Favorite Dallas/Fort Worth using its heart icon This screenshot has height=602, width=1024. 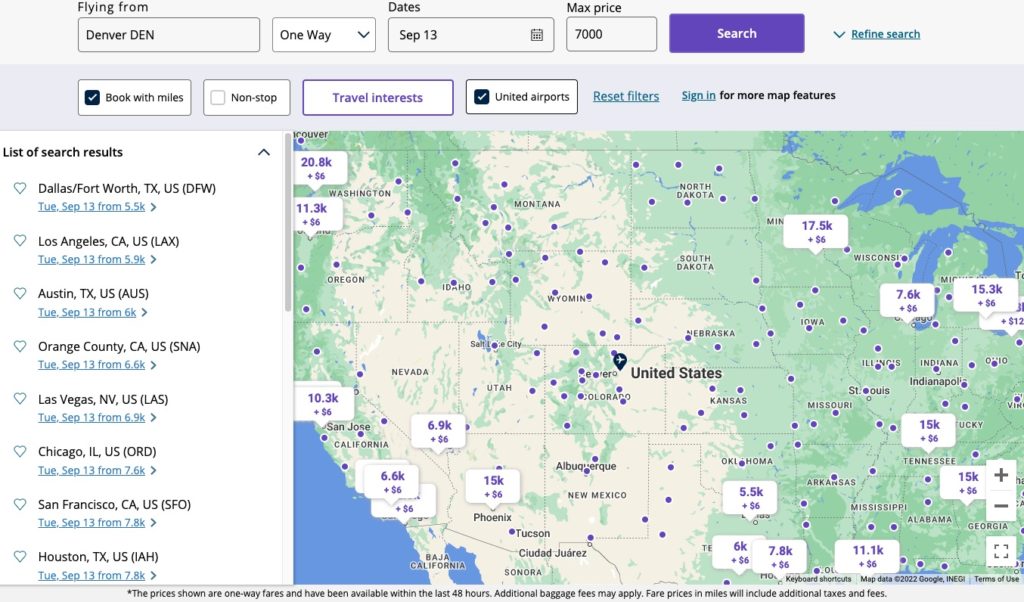point(20,188)
